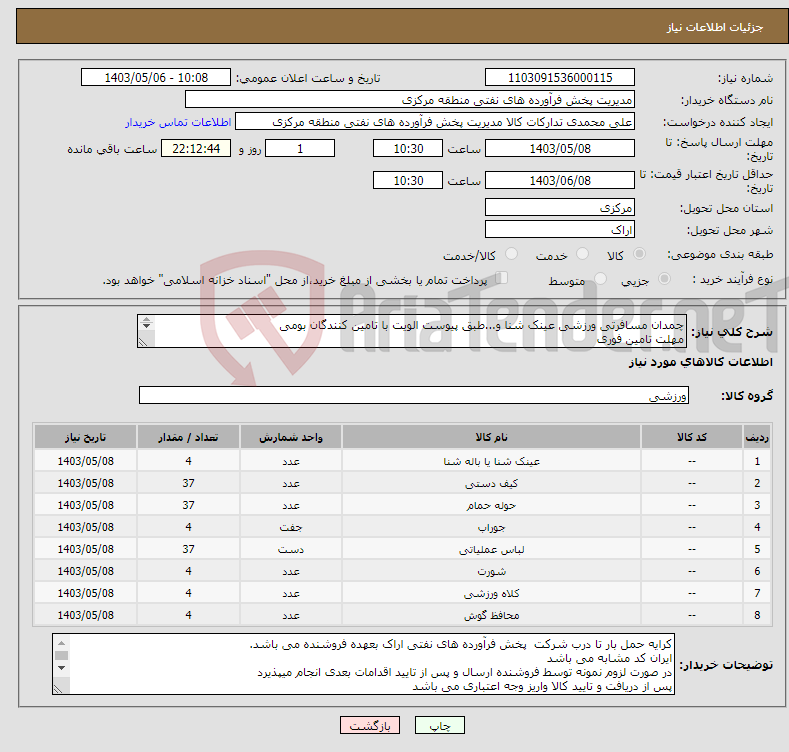This screenshot has width=789, height=752.
Task: Click up arrow of buyer notes scrollbar
Action: pos(61,643)
